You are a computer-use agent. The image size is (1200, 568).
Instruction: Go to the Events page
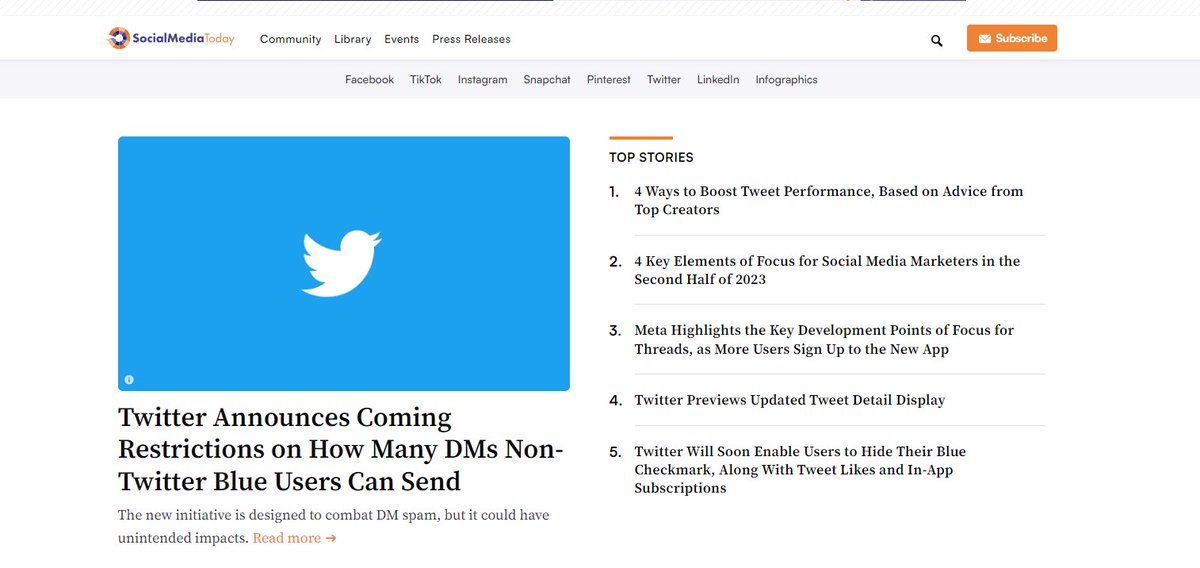(402, 39)
